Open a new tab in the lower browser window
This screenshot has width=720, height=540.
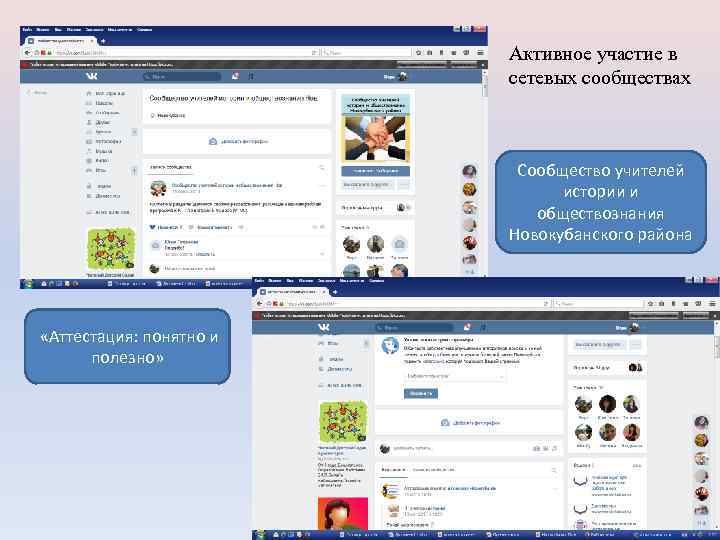(335, 292)
